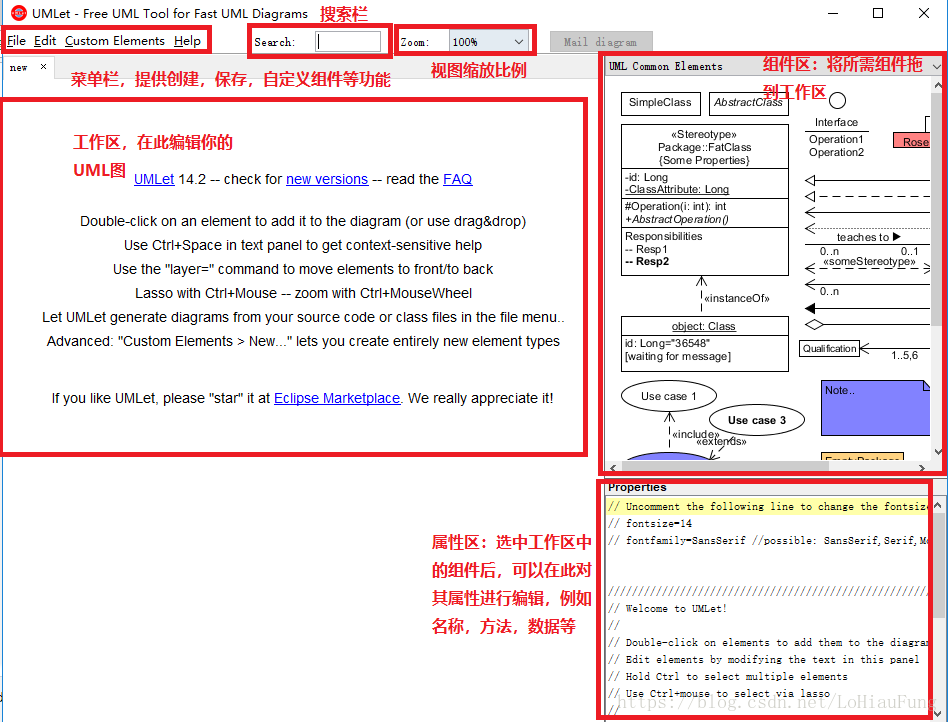Viewport: 948px width, 722px height.
Task: Click the 'Welcome to UMLet!' properties line
Action: (667, 609)
